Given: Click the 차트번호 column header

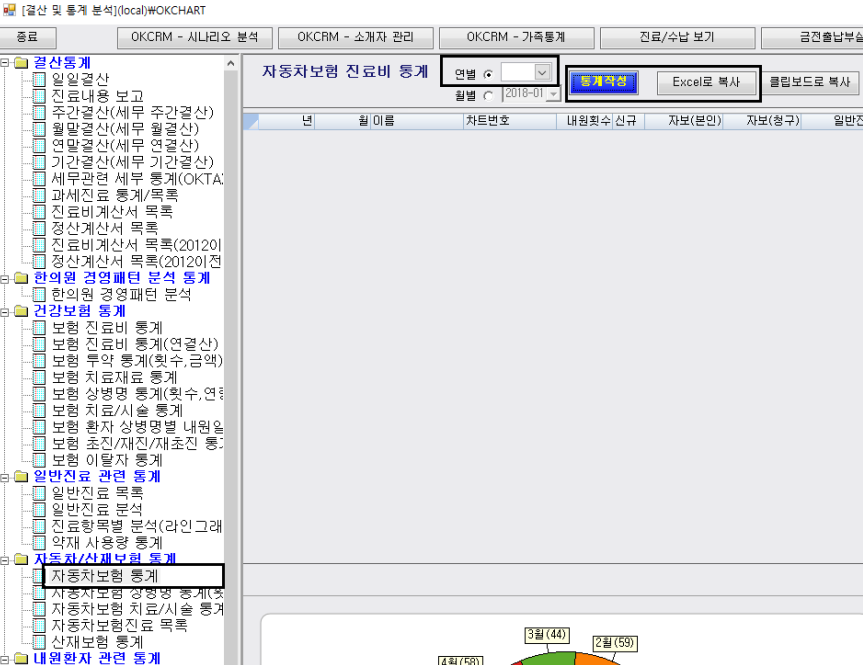Looking at the screenshot, I should click(x=510, y=121).
